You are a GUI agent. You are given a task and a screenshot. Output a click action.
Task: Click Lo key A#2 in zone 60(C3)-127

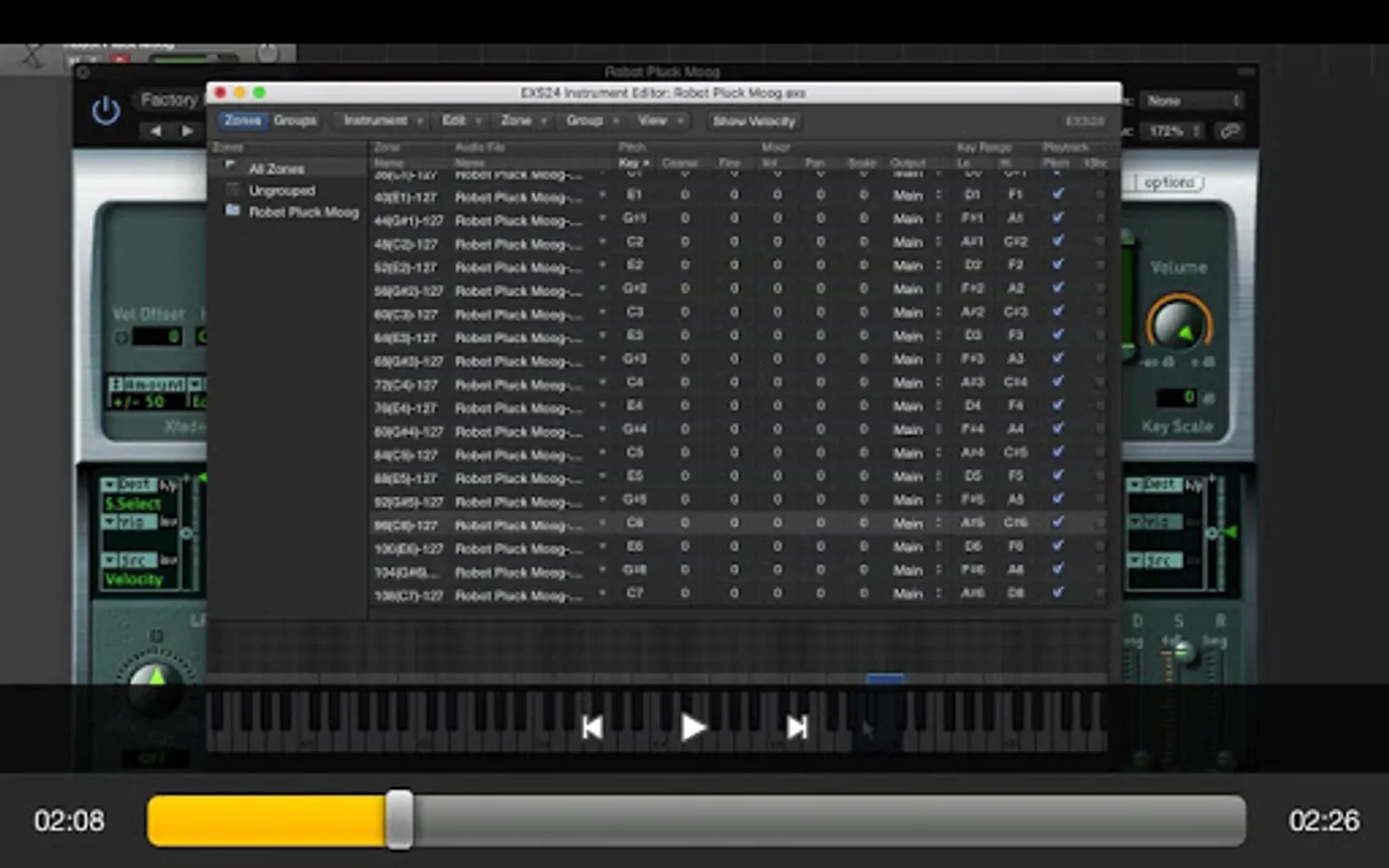[972, 312]
